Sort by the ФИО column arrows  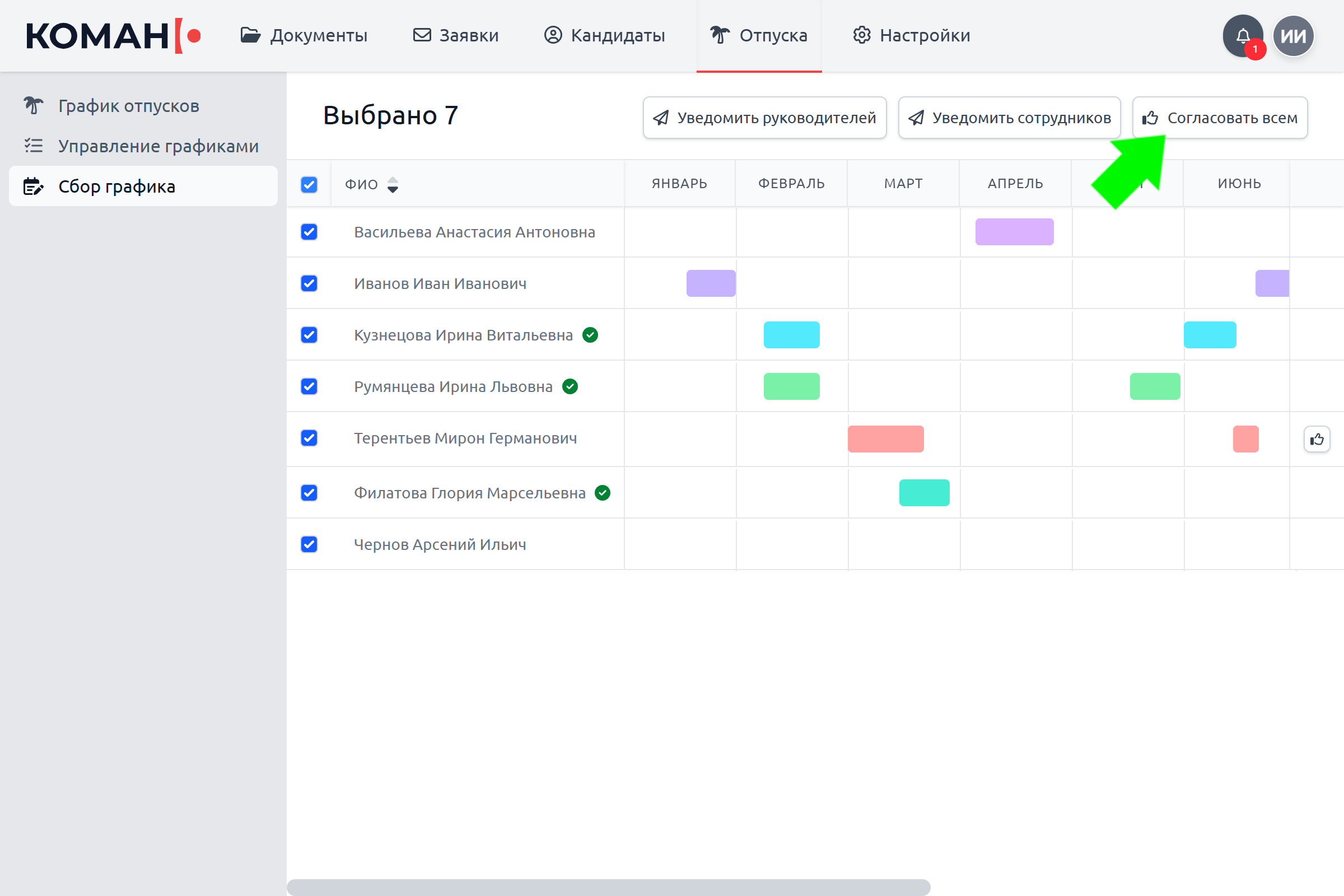[x=393, y=185]
